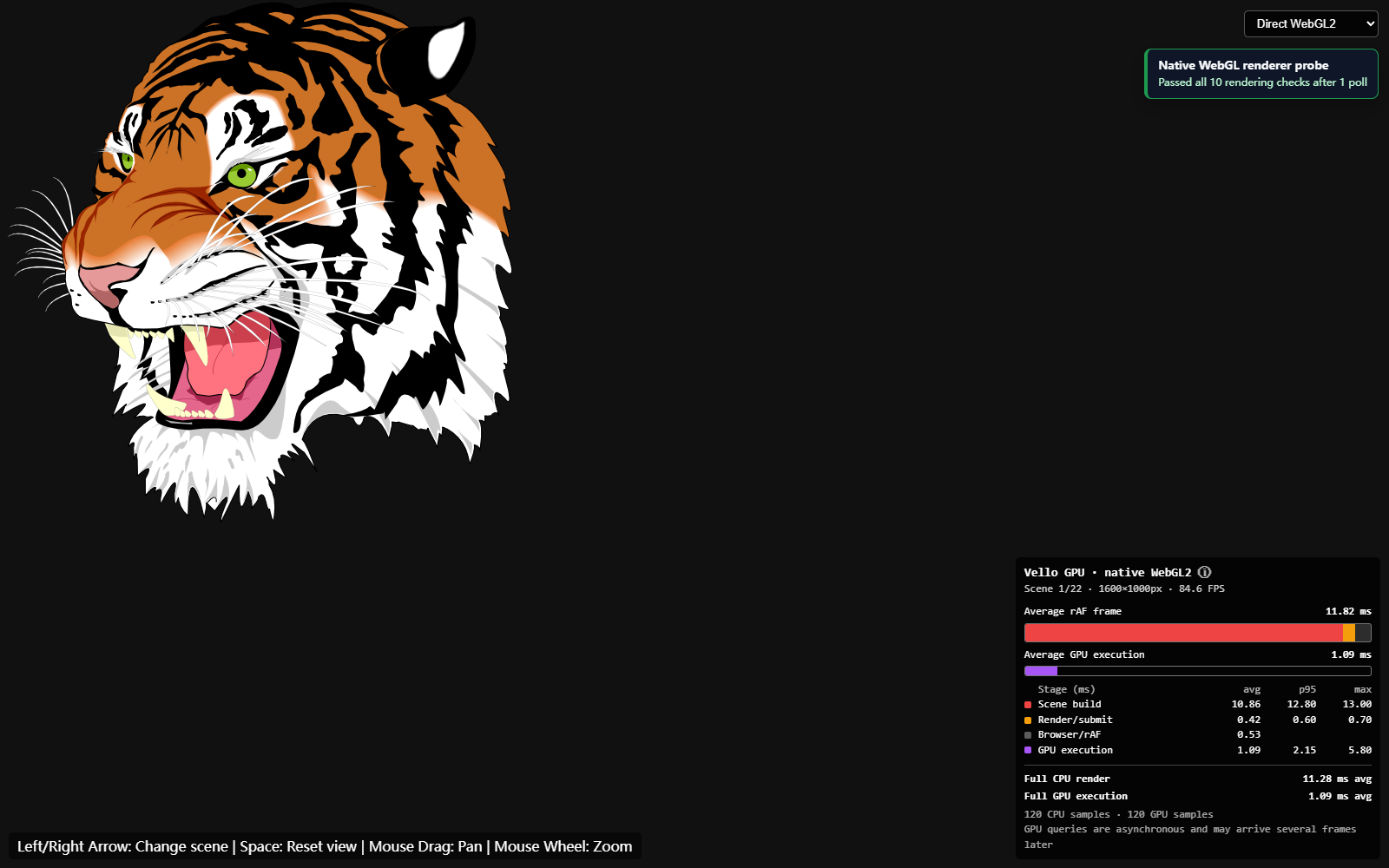The height and width of the screenshot is (868, 1389).
Task: Click the gray Browser/rAF legend swatch
Action: [1028, 735]
